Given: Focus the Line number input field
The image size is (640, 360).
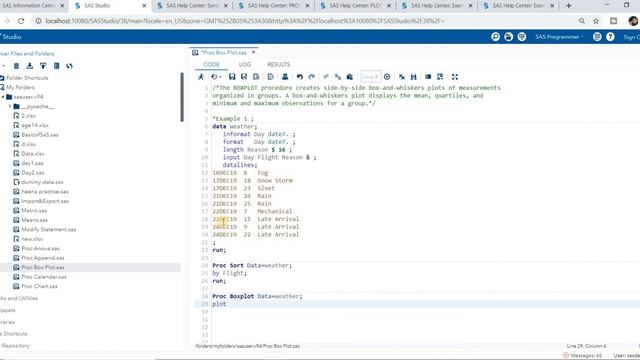Looking at the screenshot, I should click(x=371, y=77).
